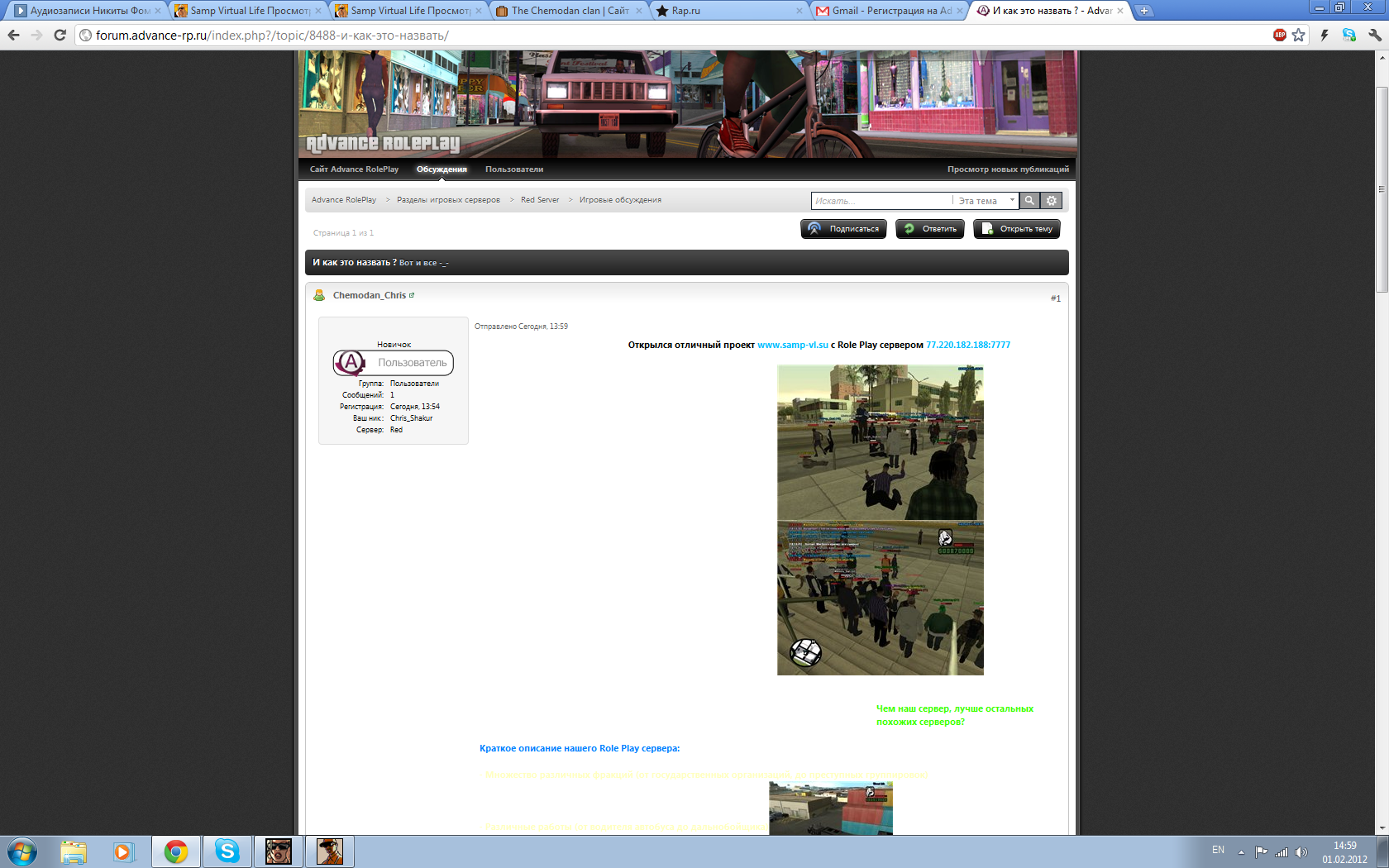Open Windows Explorer from the taskbar
The image size is (1389, 868).
tap(74, 851)
